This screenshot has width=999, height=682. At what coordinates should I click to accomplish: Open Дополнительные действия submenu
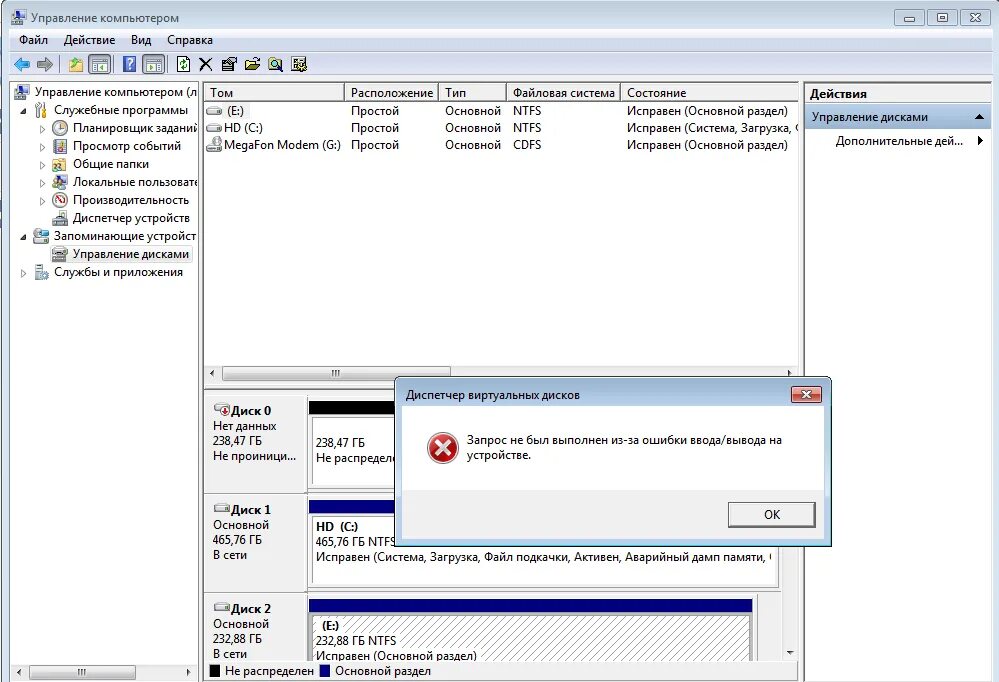(x=909, y=141)
